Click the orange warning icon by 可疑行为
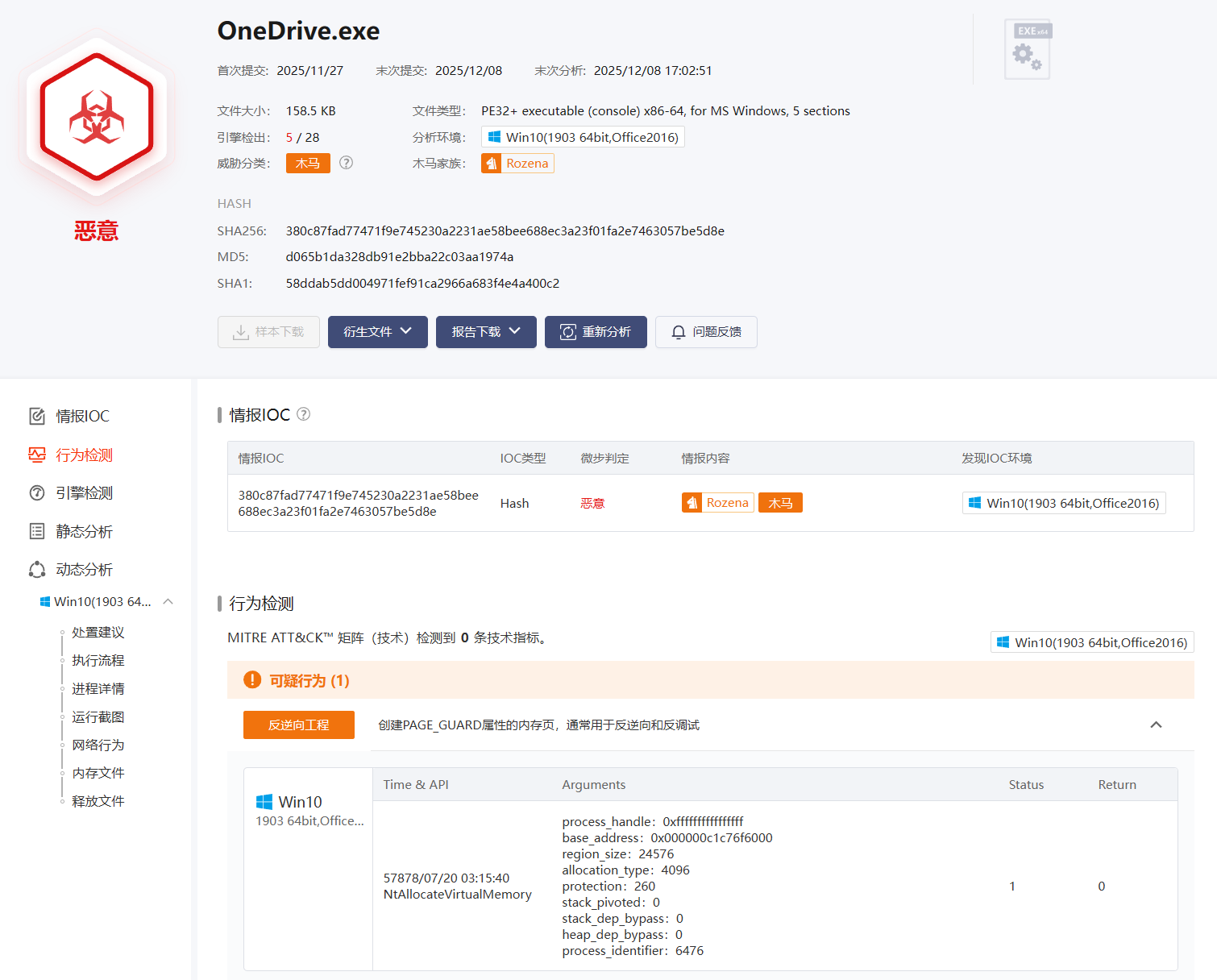Image resolution: width=1217 pixels, height=980 pixels. click(x=252, y=680)
